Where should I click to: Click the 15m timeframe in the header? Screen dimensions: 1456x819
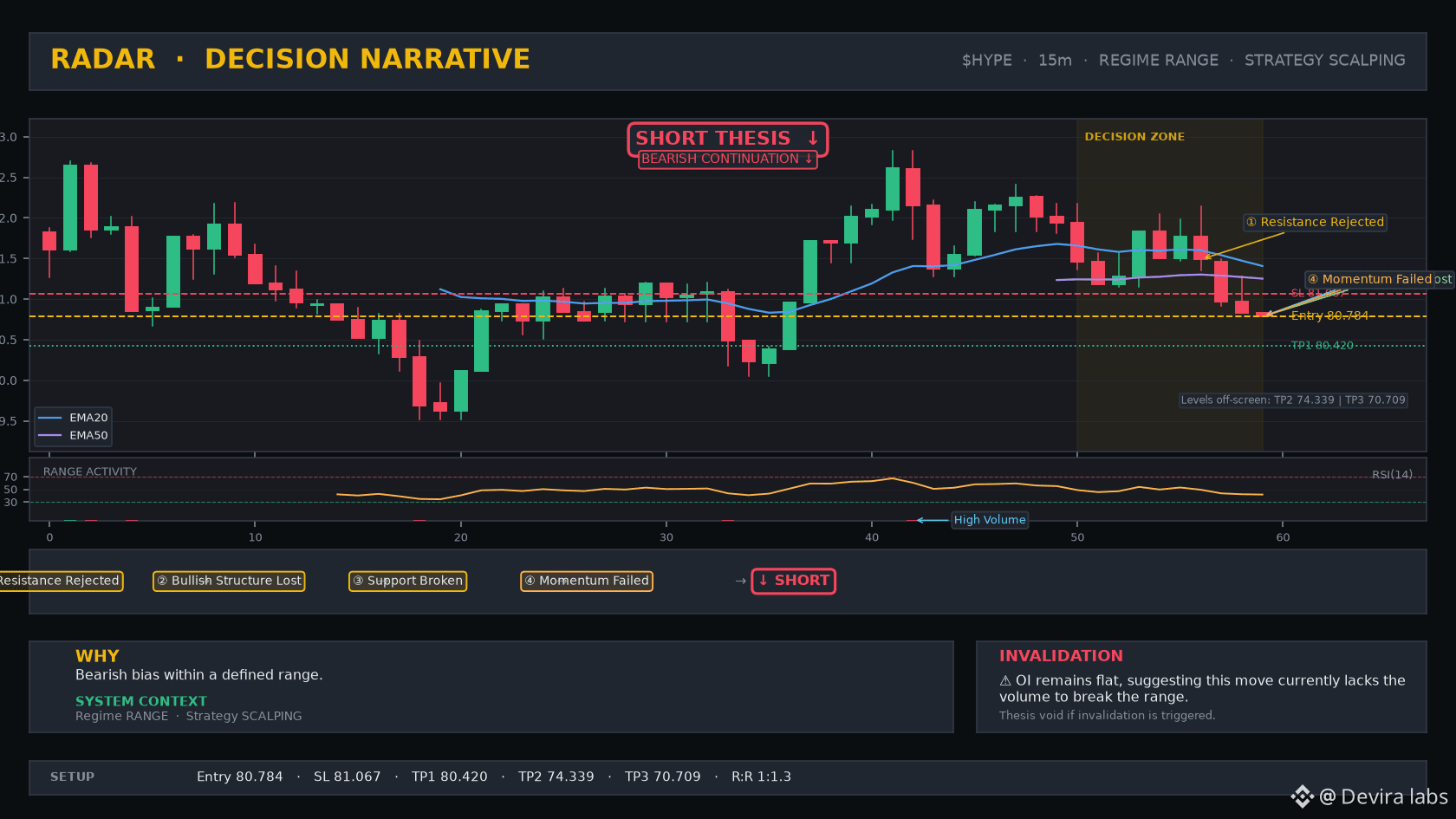pyautogui.click(x=1055, y=61)
